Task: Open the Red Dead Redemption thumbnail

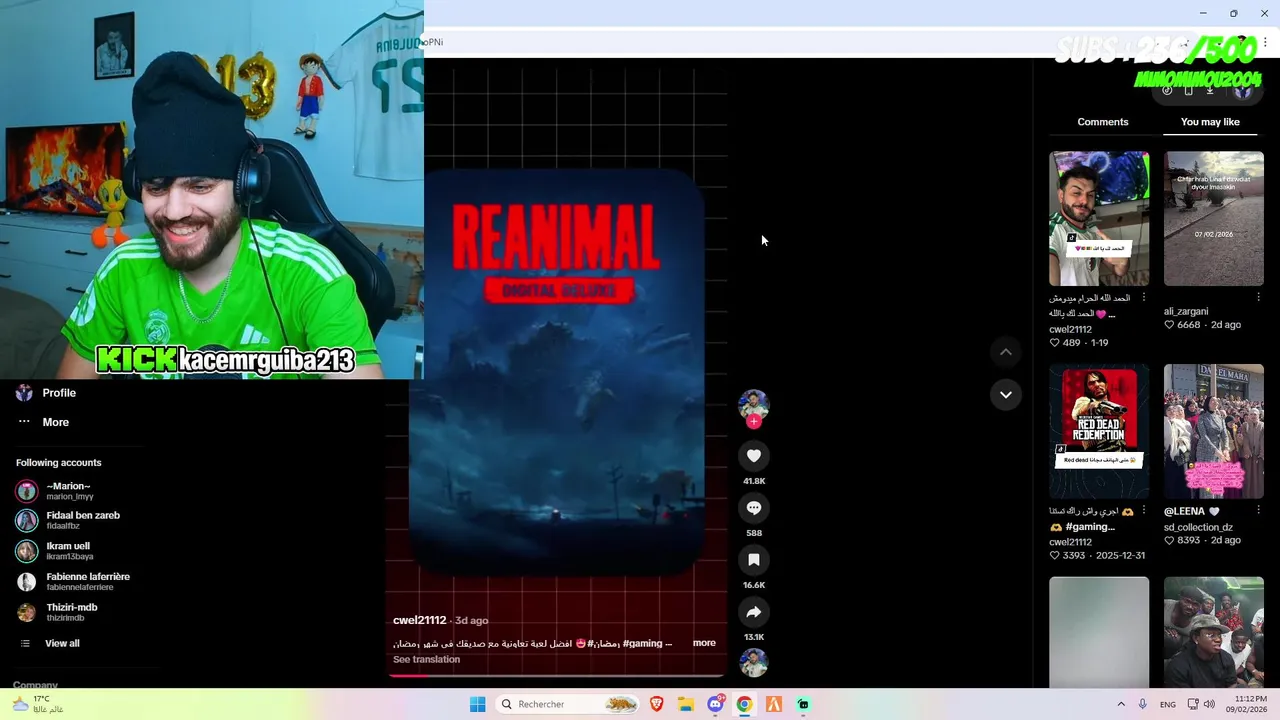Action: coord(1099,431)
